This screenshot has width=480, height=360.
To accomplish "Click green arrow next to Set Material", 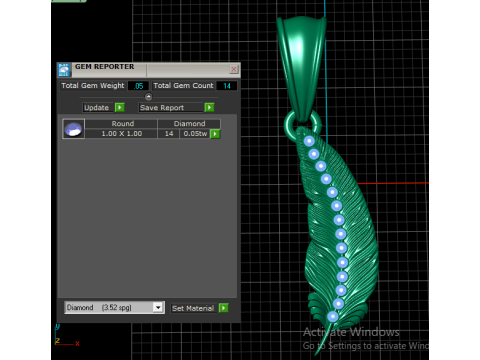I will [224, 308].
